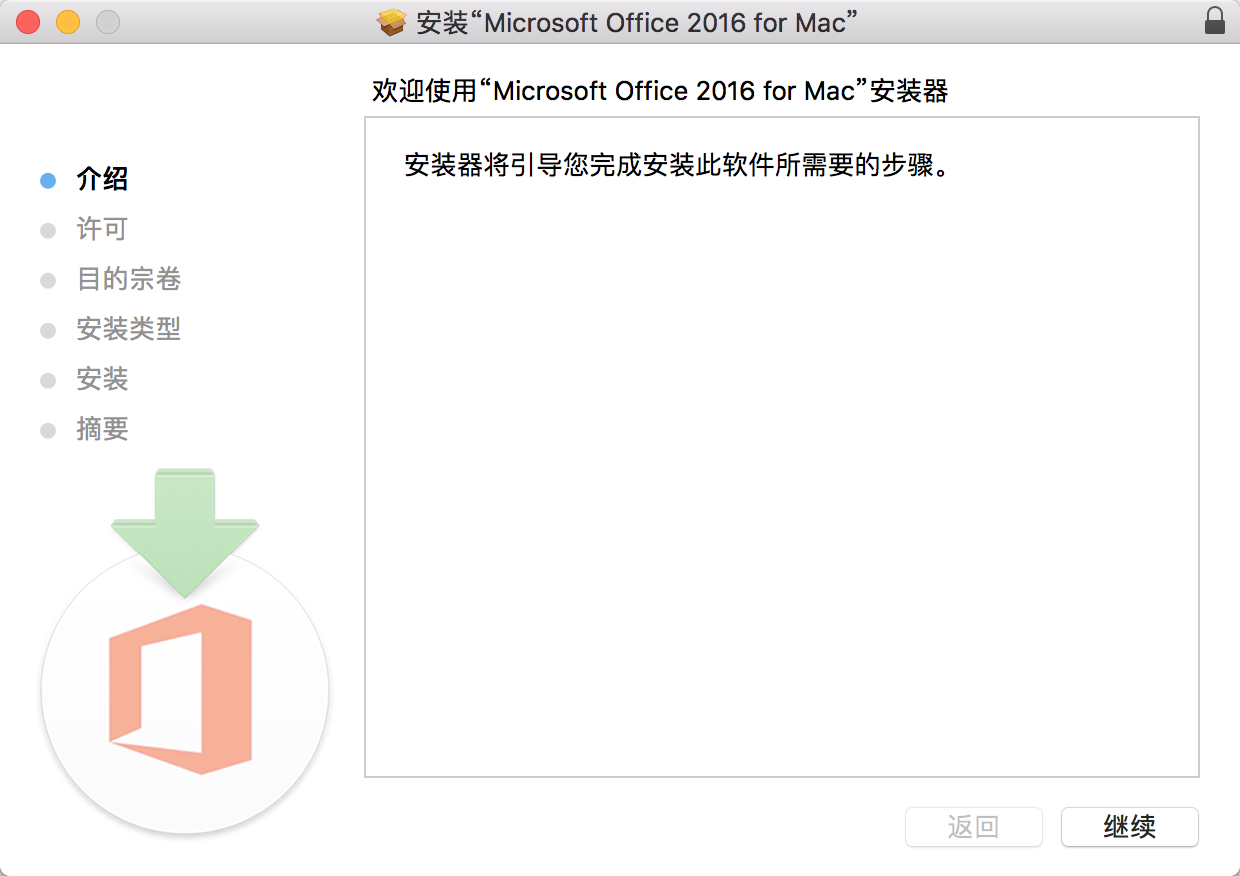Select the 安装 step in sidebar
The height and width of the screenshot is (876, 1240).
(102, 379)
